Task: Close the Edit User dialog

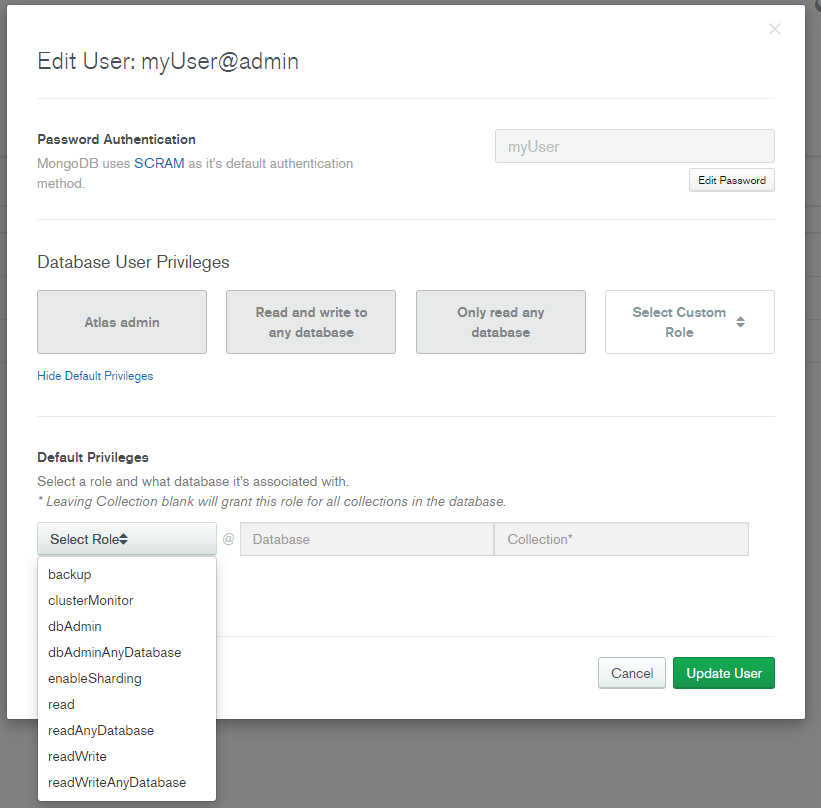Action: 774,29
